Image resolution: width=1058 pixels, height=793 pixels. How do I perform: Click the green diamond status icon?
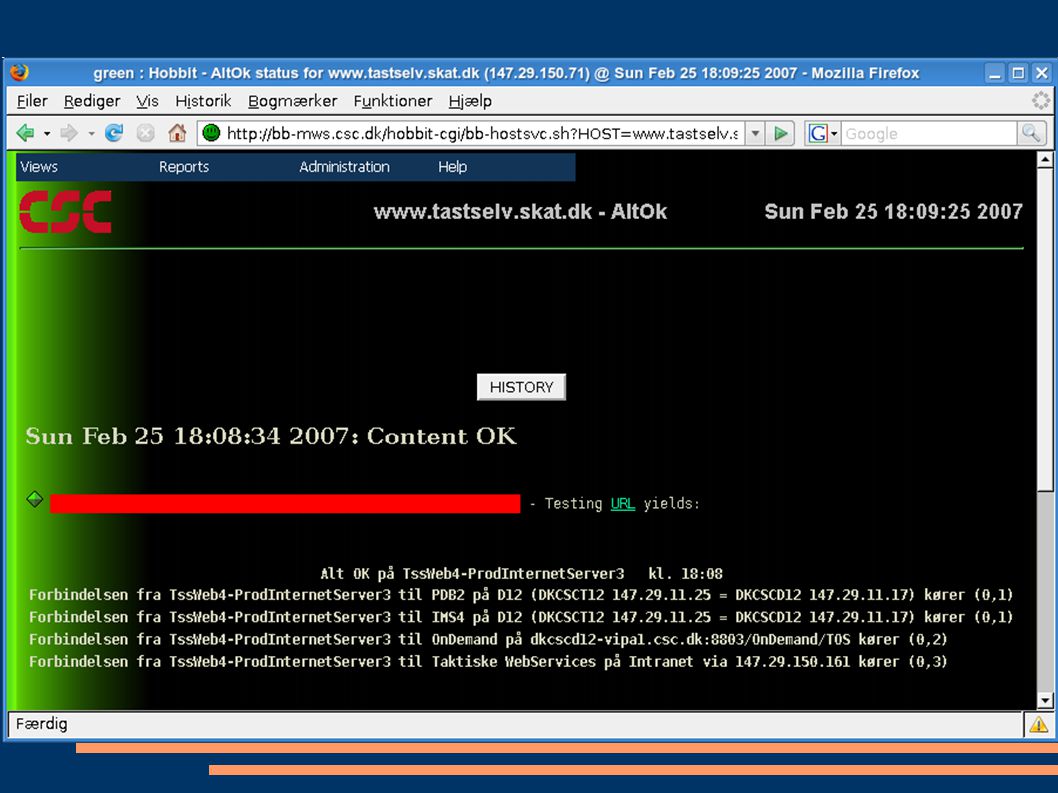[x=34, y=499]
